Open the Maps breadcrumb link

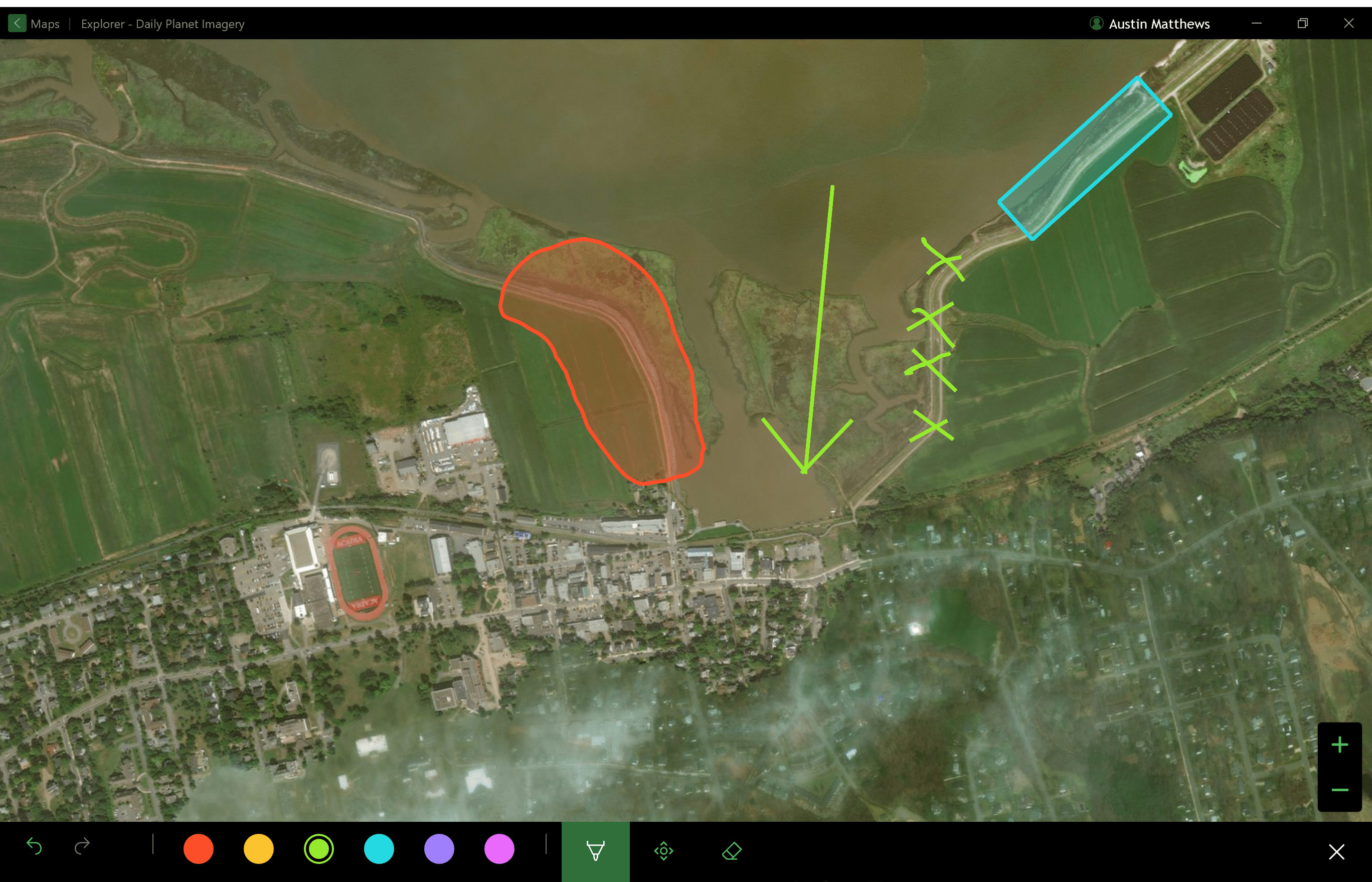pos(45,24)
